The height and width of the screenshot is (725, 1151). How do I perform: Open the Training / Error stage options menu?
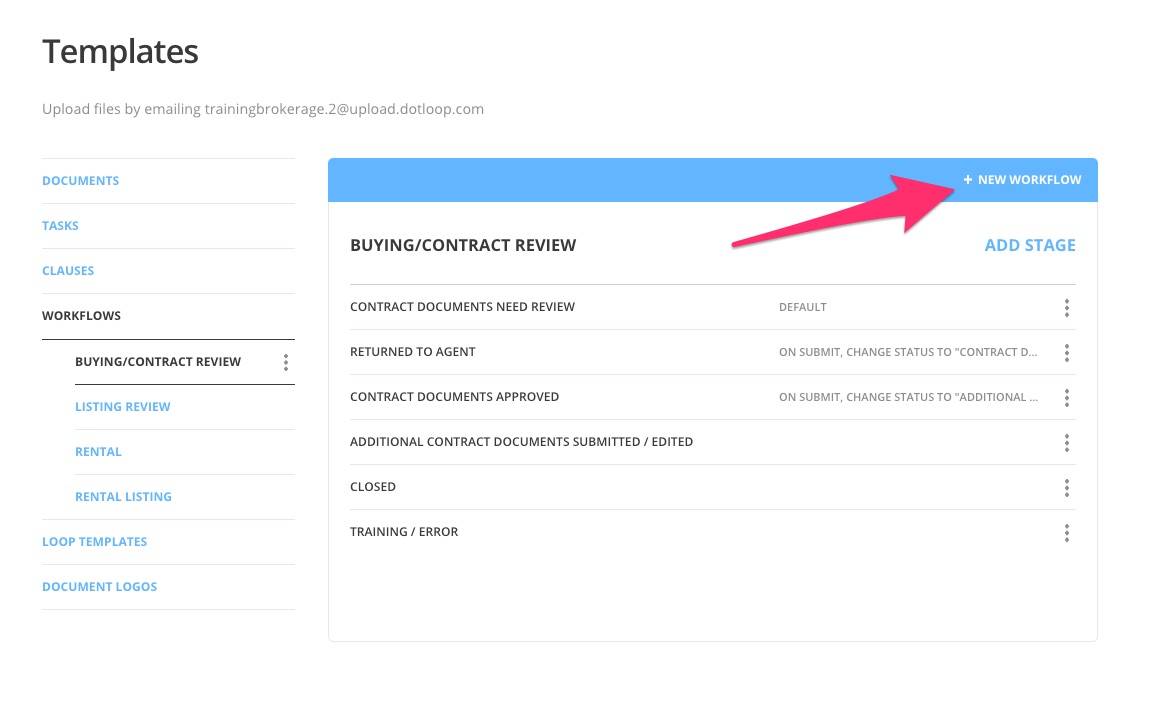(x=1066, y=532)
